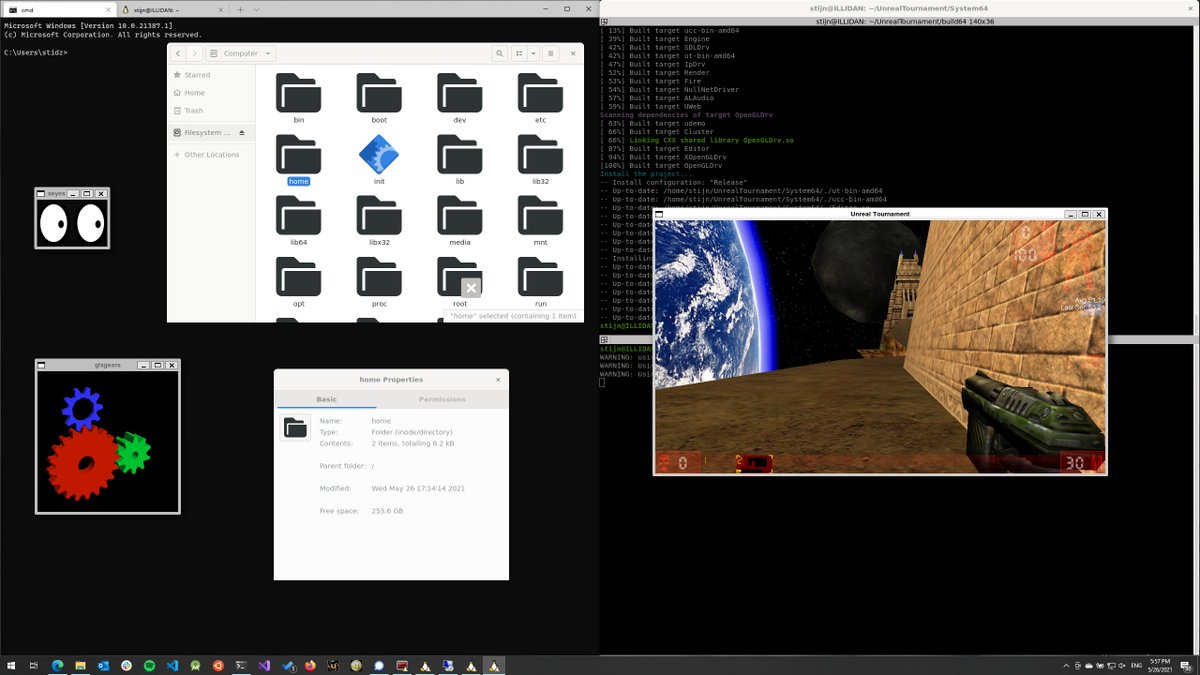
Task: Open the terminal new tab dropdown
Action: tap(255, 9)
